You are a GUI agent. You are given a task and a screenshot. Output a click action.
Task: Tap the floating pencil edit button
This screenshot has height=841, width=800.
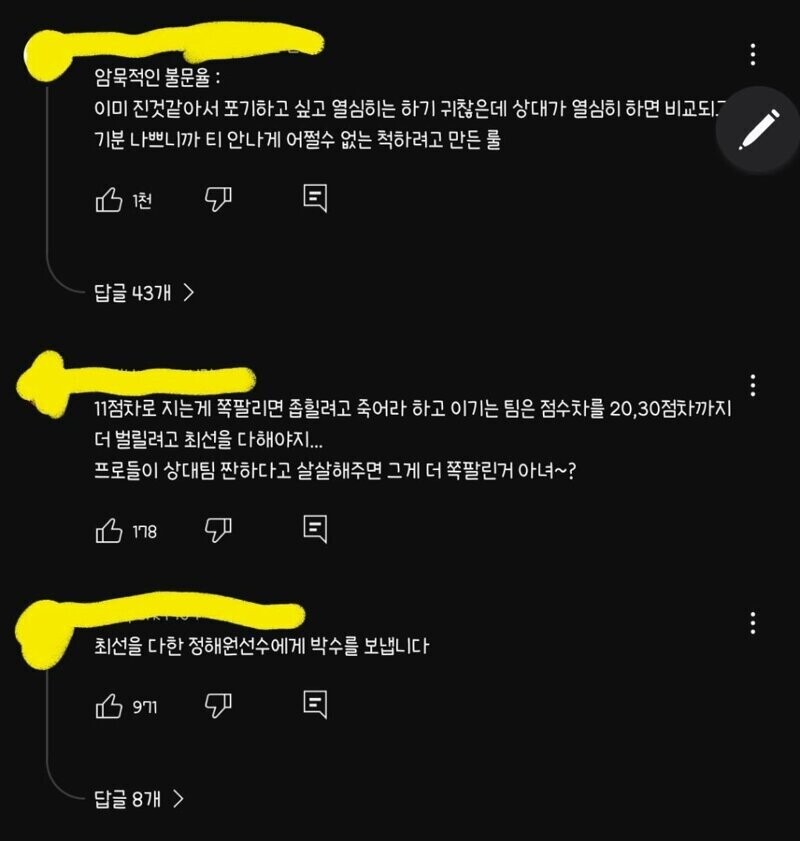758,130
